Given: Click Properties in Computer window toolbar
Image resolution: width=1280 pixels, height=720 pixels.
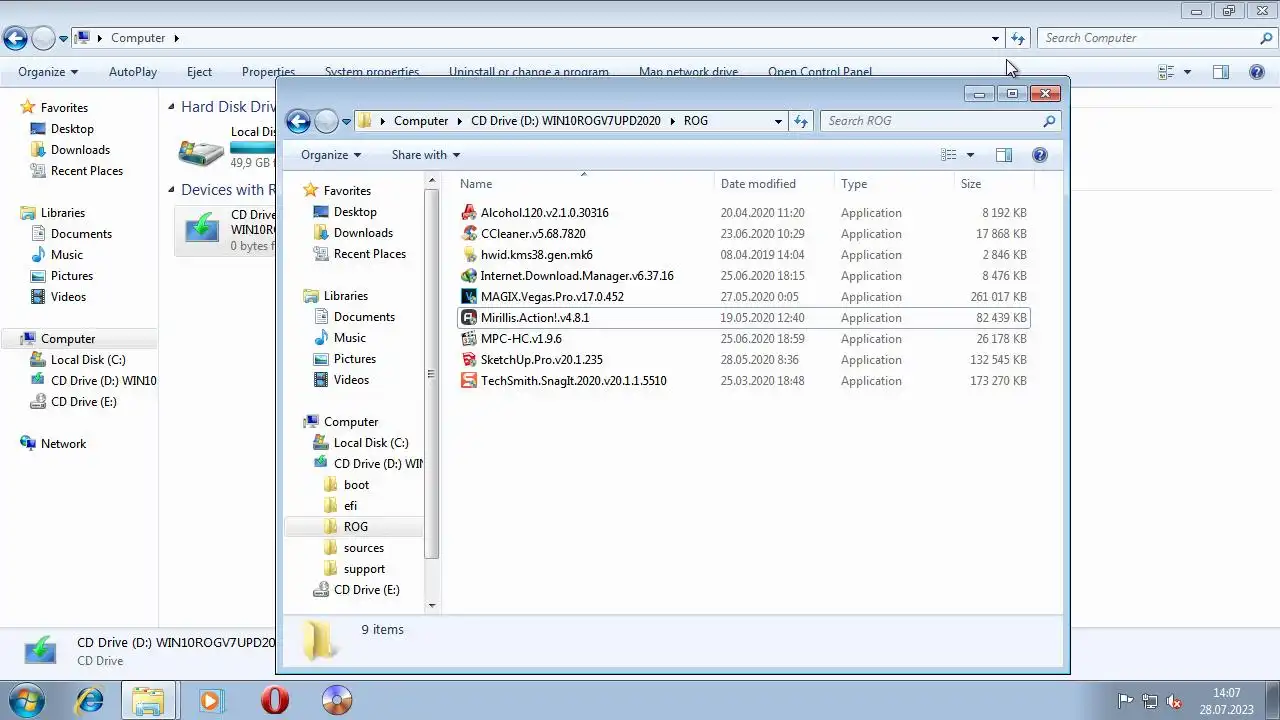Looking at the screenshot, I should click(268, 72).
